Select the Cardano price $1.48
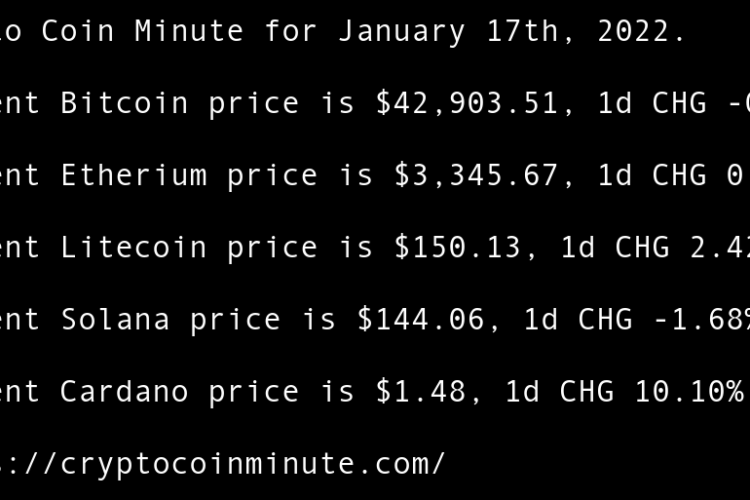 point(420,391)
